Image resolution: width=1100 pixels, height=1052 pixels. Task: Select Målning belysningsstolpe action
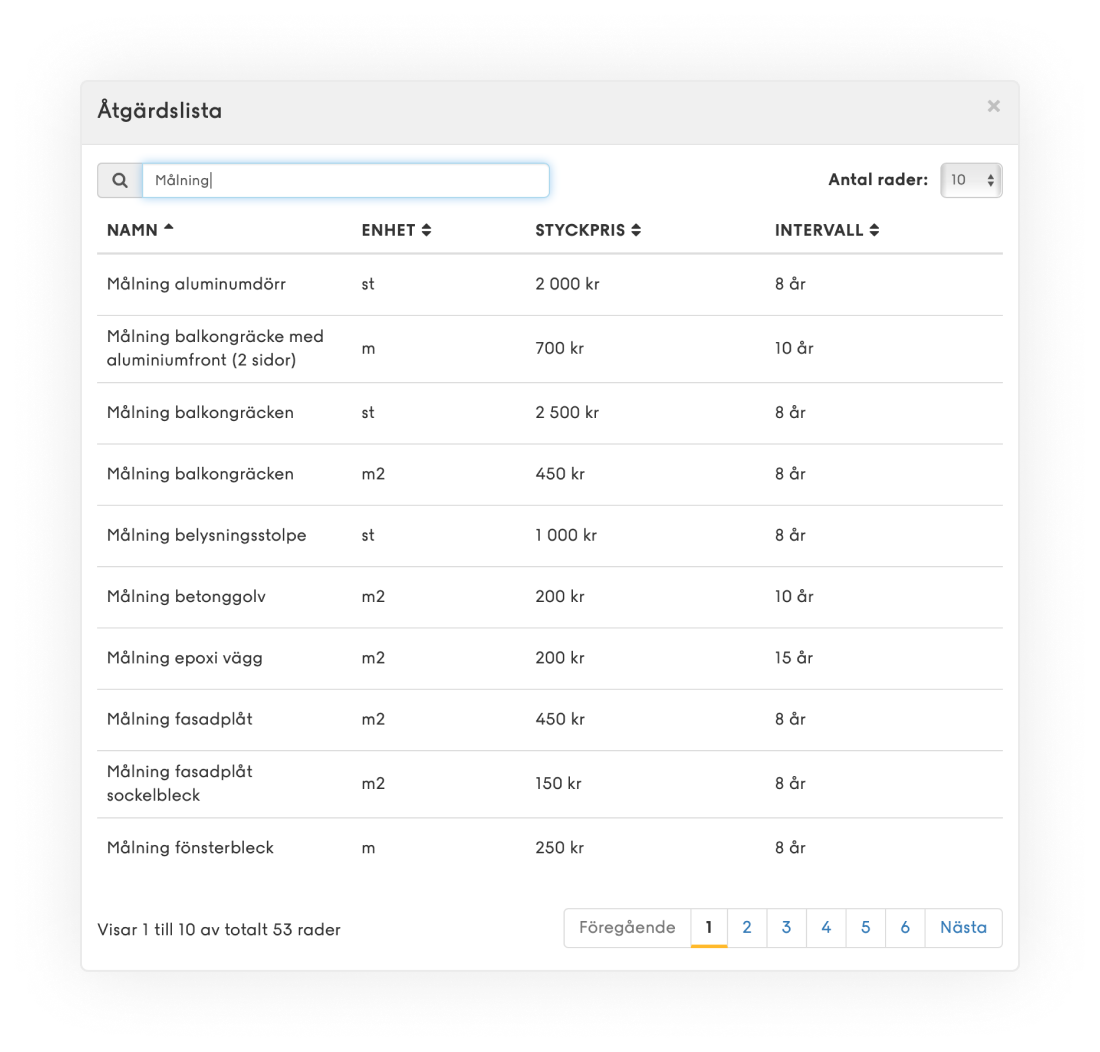click(206, 535)
